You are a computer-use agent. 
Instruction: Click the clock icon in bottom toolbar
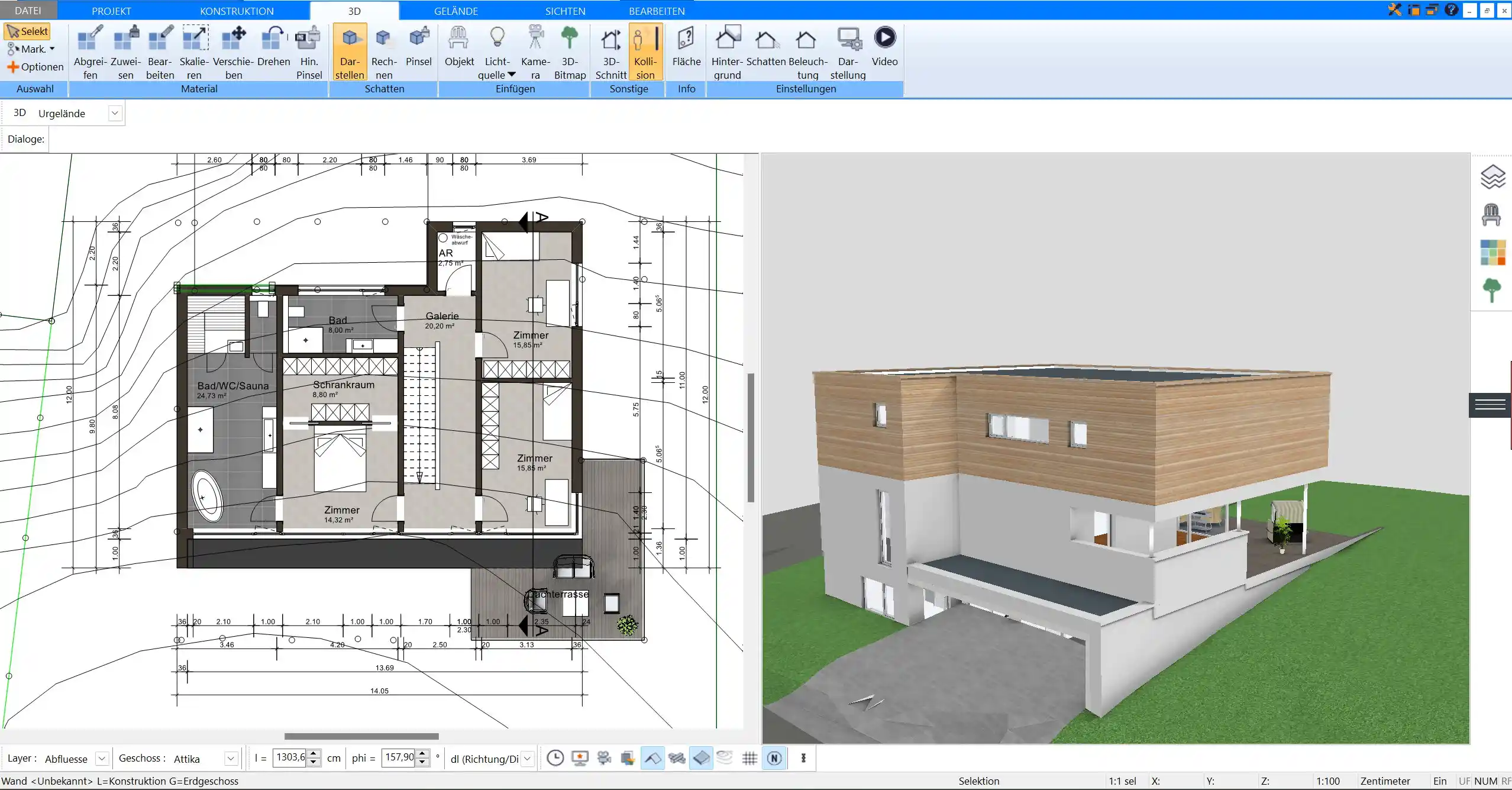pos(555,758)
